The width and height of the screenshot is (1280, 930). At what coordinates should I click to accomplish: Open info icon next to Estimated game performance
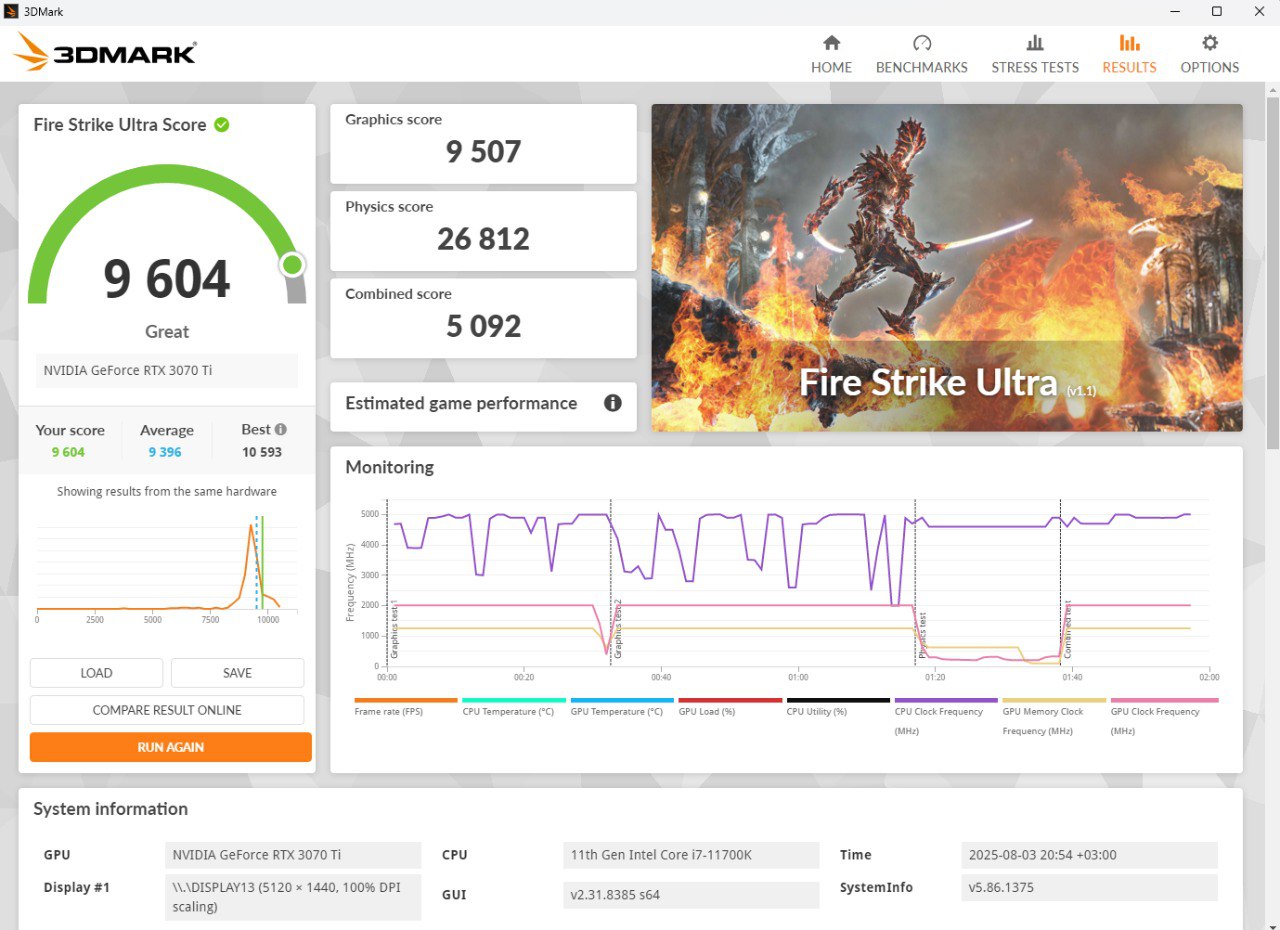tap(613, 403)
